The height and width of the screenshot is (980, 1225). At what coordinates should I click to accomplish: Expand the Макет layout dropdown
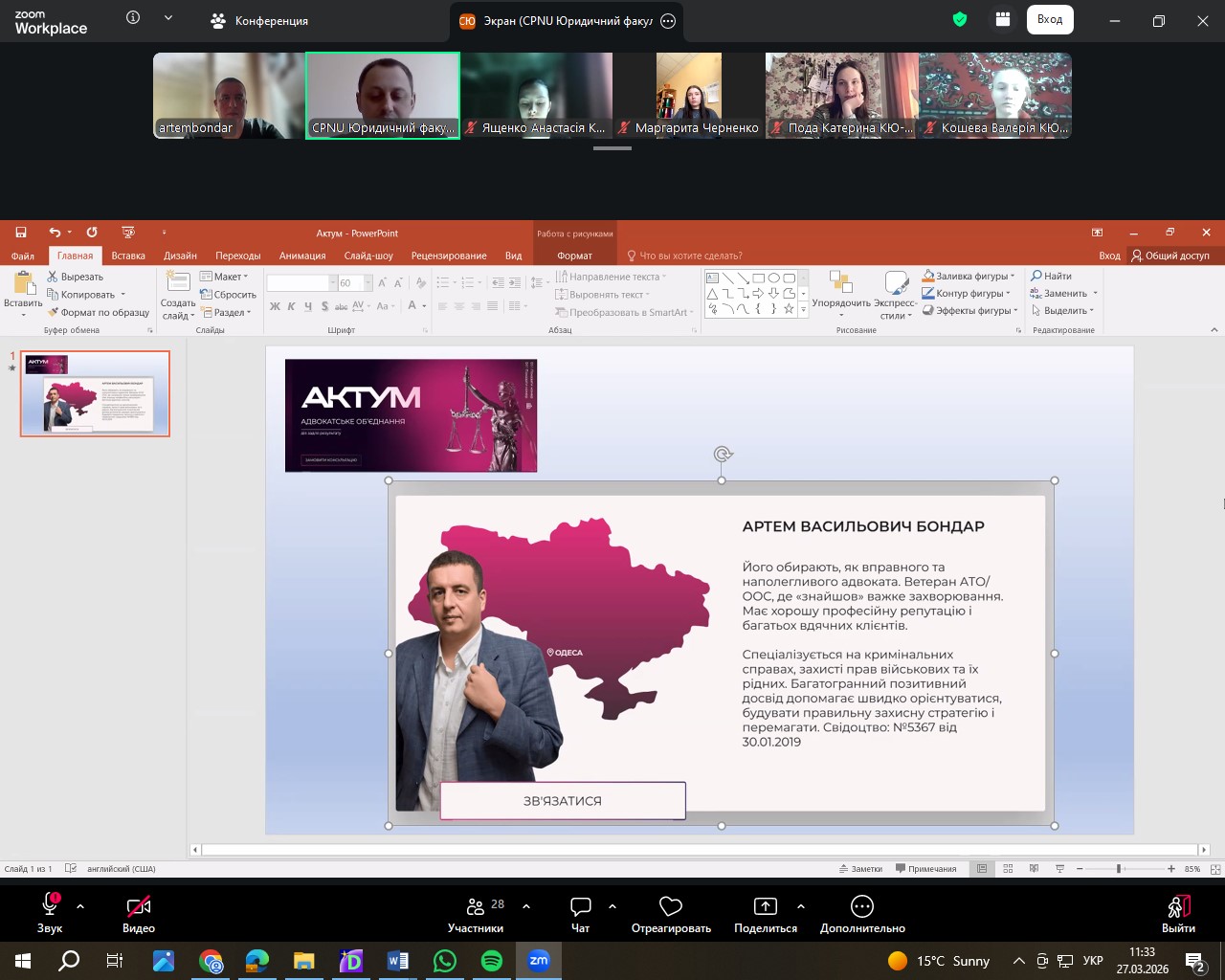pyautogui.click(x=227, y=277)
